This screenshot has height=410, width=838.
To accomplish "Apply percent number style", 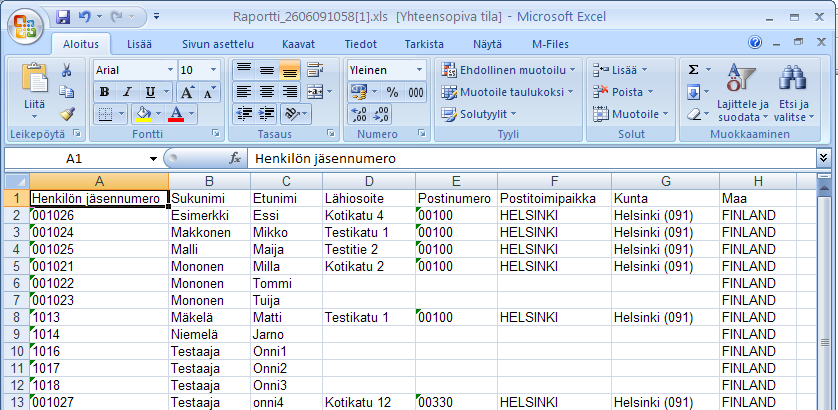I will tap(392, 92).
